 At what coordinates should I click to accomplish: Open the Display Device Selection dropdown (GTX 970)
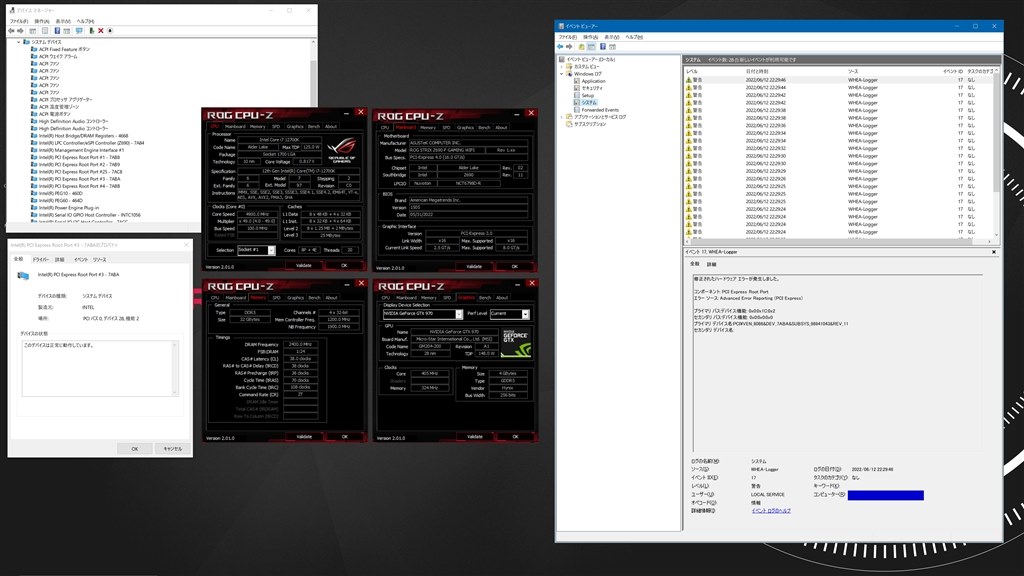coord(458,314)
